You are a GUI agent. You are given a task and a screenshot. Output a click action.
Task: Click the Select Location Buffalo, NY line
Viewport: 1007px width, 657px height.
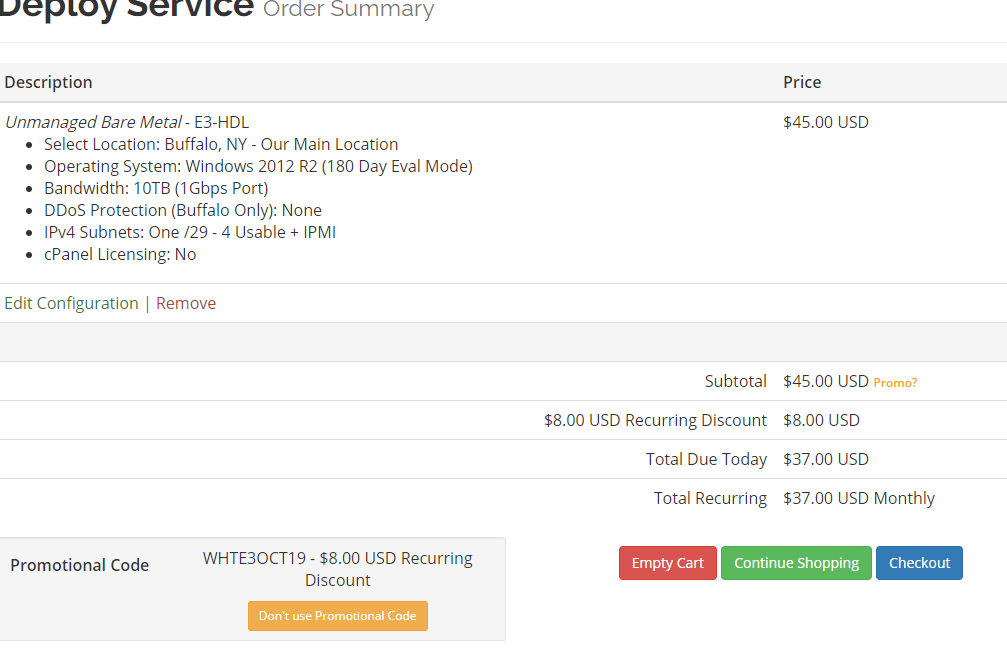[221, 144]
